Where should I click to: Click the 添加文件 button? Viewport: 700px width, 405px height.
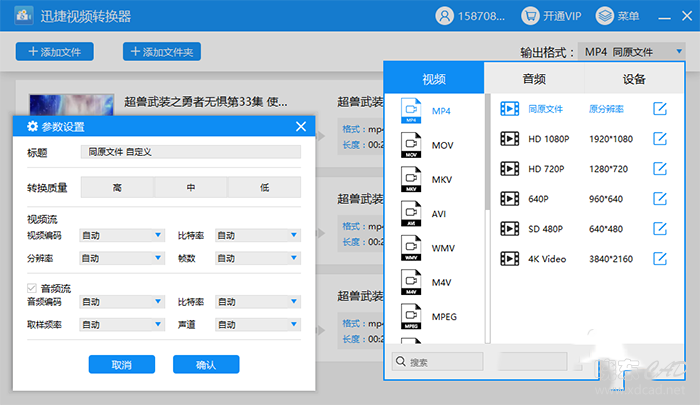tap(54, 51)
